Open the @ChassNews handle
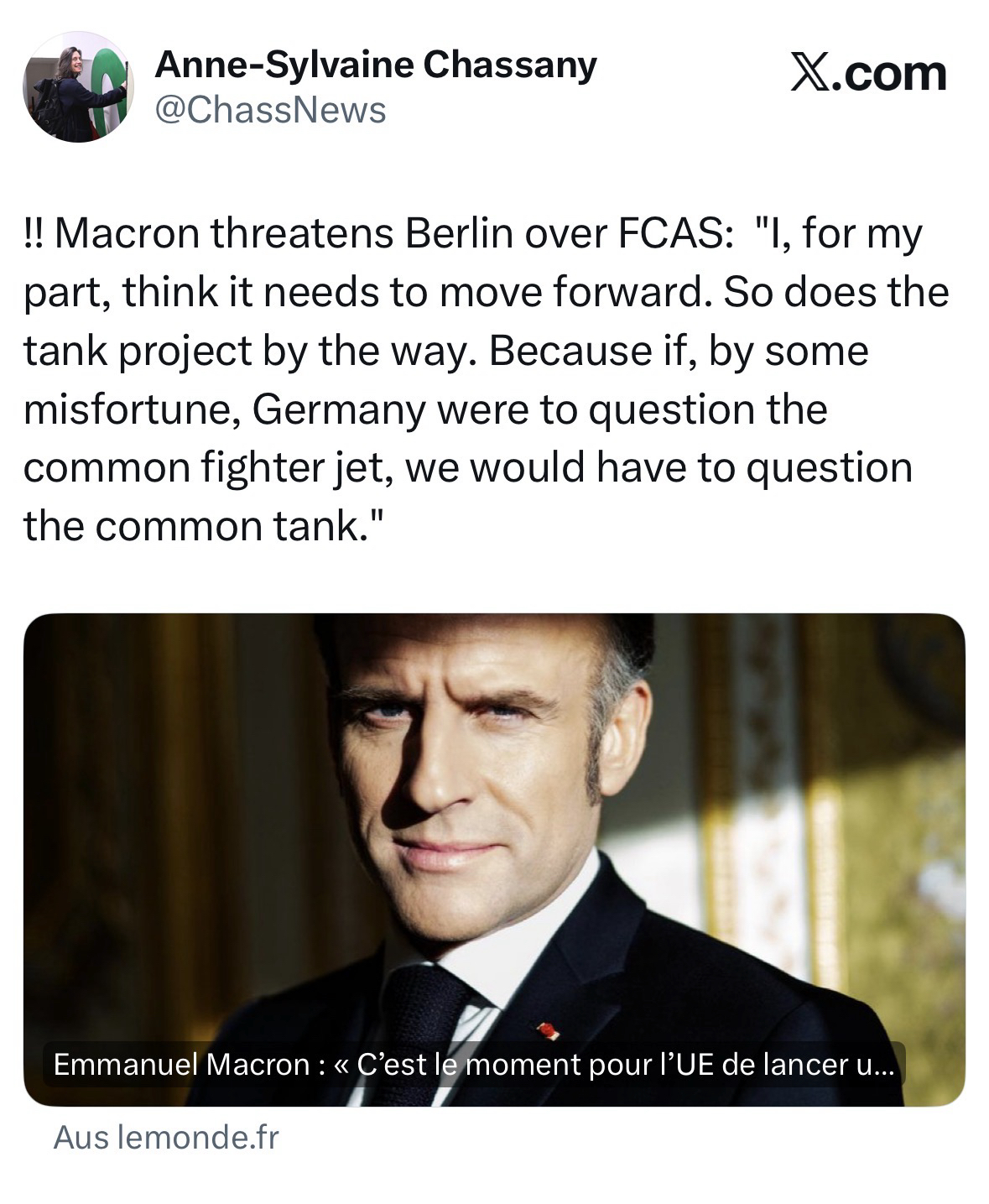Screen dimensions: 989x1204 click(x=270, y=110)
